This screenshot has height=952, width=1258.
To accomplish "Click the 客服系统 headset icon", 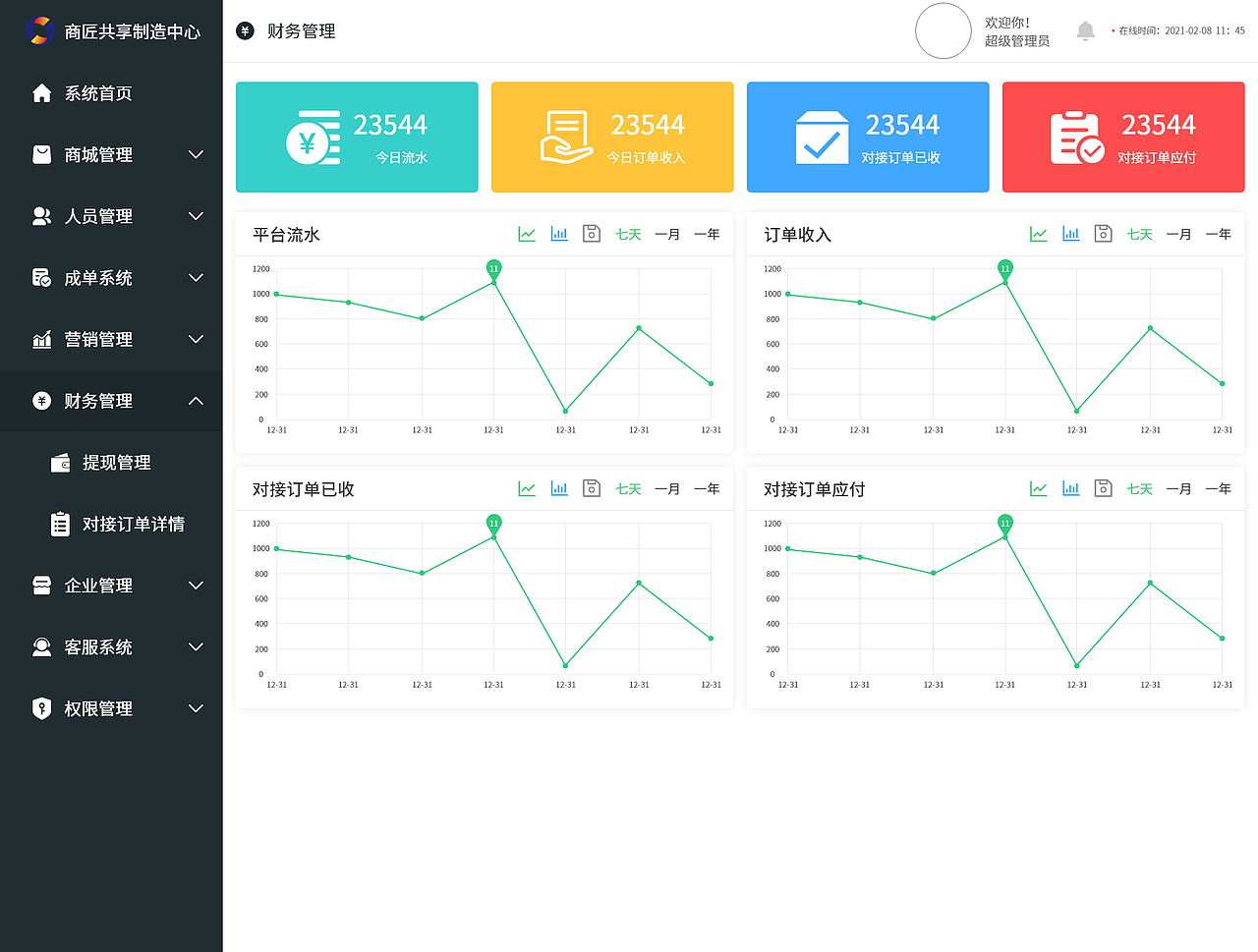I will (41, 646).
